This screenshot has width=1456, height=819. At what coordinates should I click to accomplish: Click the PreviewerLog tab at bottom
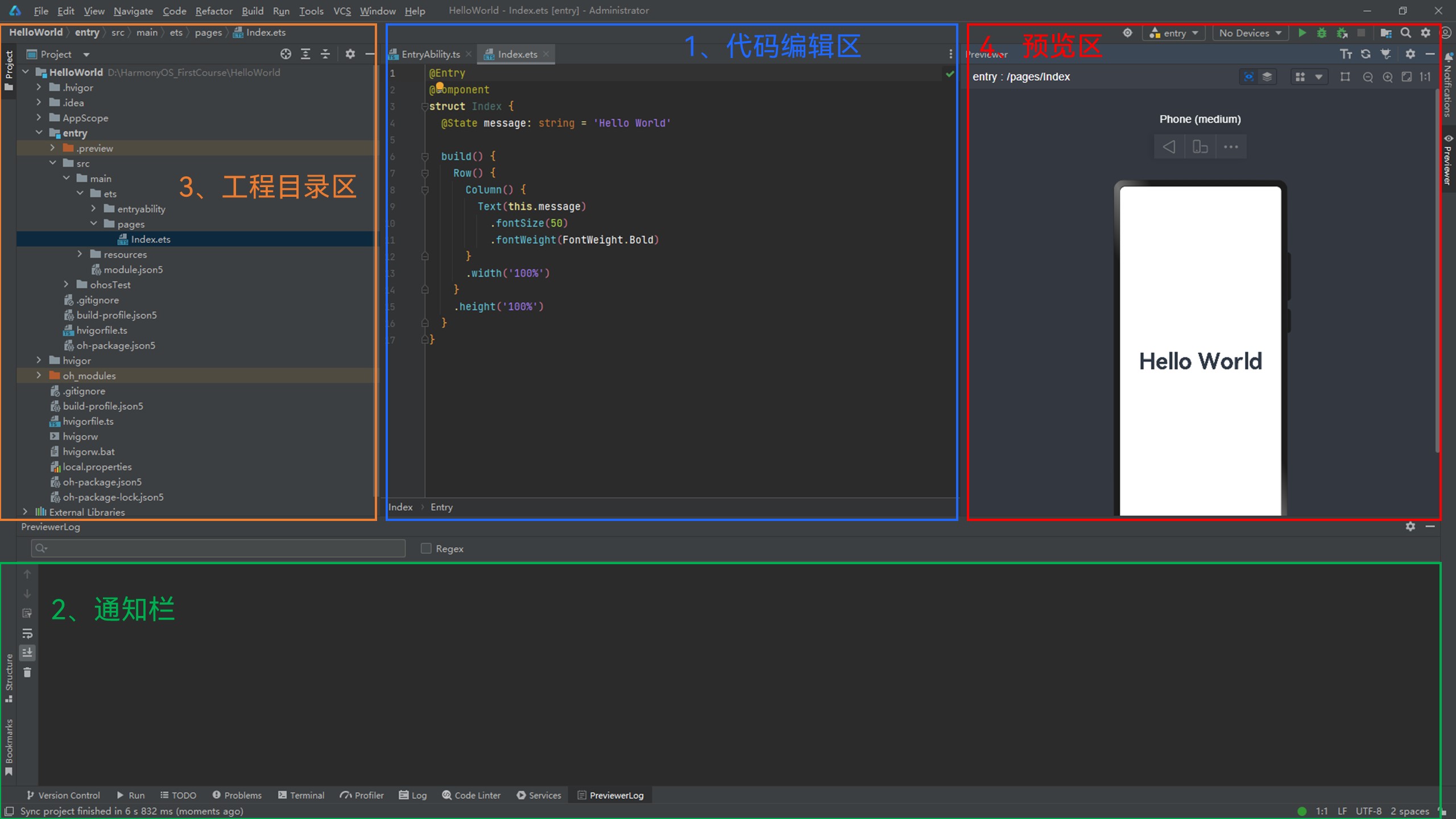(x=614, y=795)
